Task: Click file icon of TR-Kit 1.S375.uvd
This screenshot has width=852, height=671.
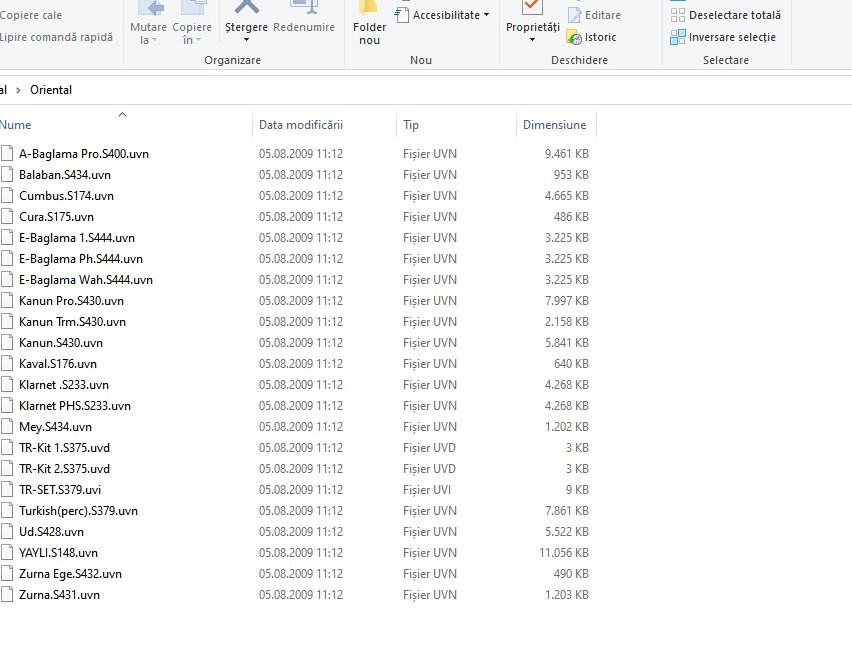Action: pos(7,448)
